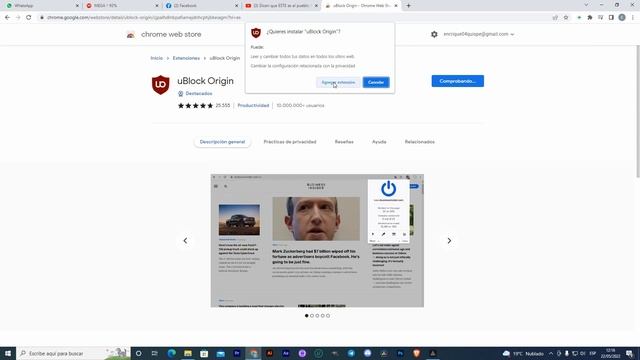The height and width of the screenshot is (360, 640).
Task: Click the browser back arrow
Action: point(7,18)
